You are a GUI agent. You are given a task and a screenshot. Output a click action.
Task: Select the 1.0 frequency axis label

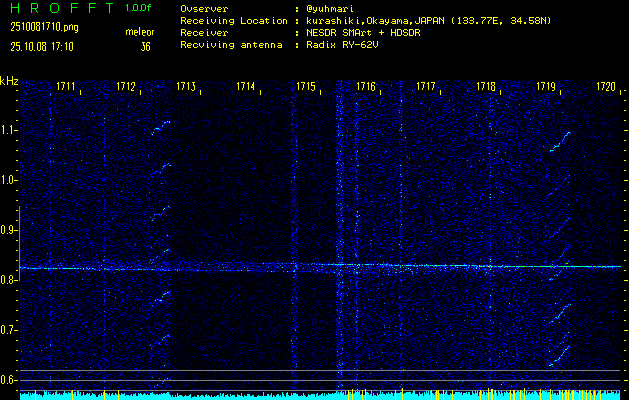pyautogui.click(x=8, y=181)
